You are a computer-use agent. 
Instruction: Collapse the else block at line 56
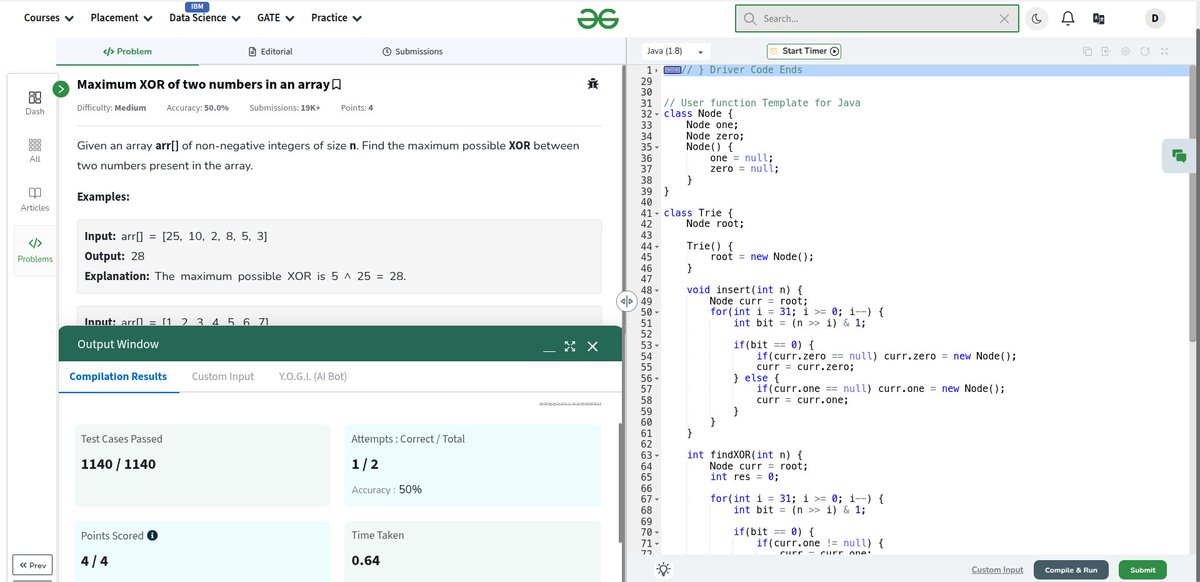(657, 378)
